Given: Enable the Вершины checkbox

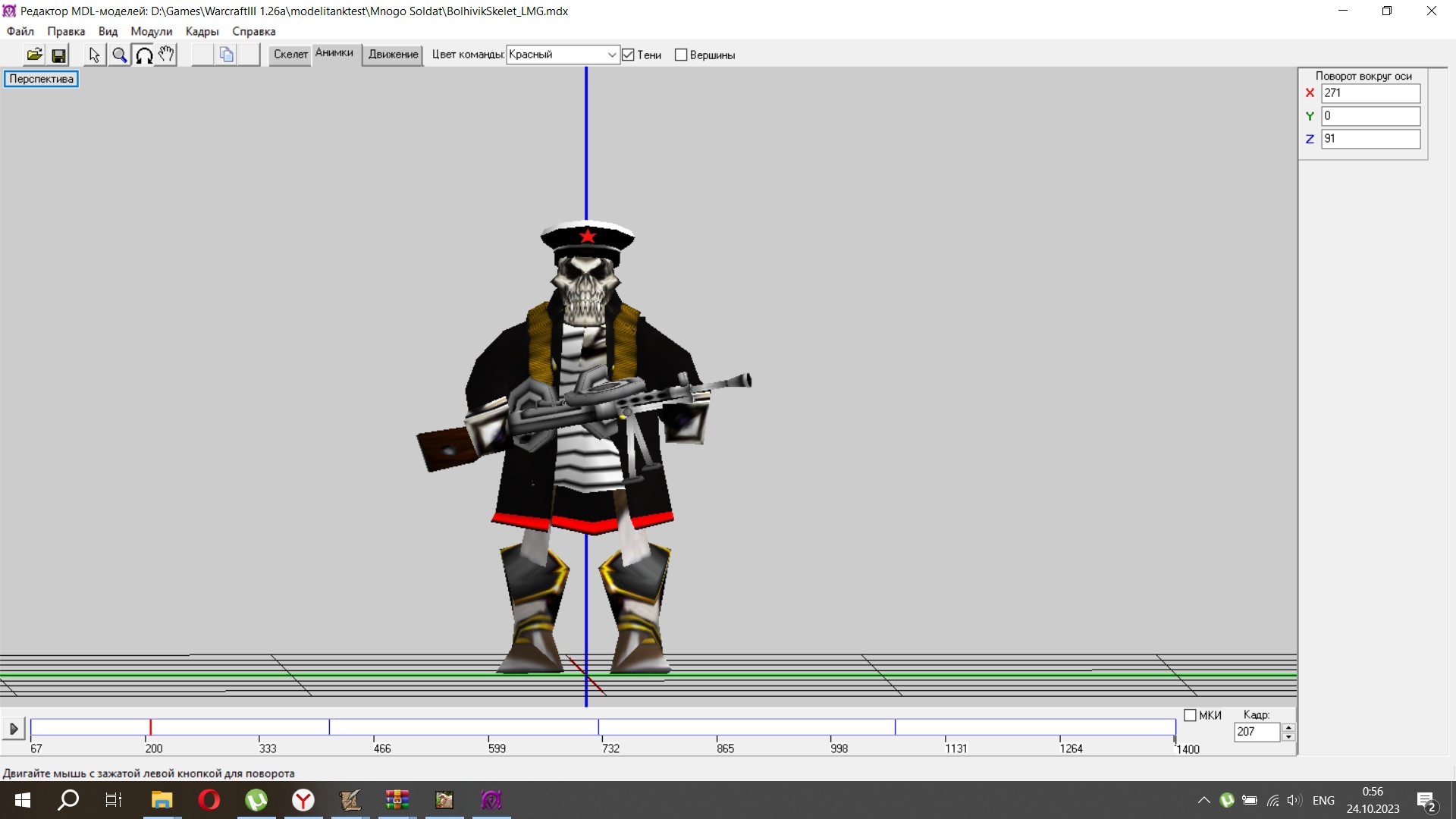Looking at the screenshot, I should pyautogui.click(x=681, y=55).
